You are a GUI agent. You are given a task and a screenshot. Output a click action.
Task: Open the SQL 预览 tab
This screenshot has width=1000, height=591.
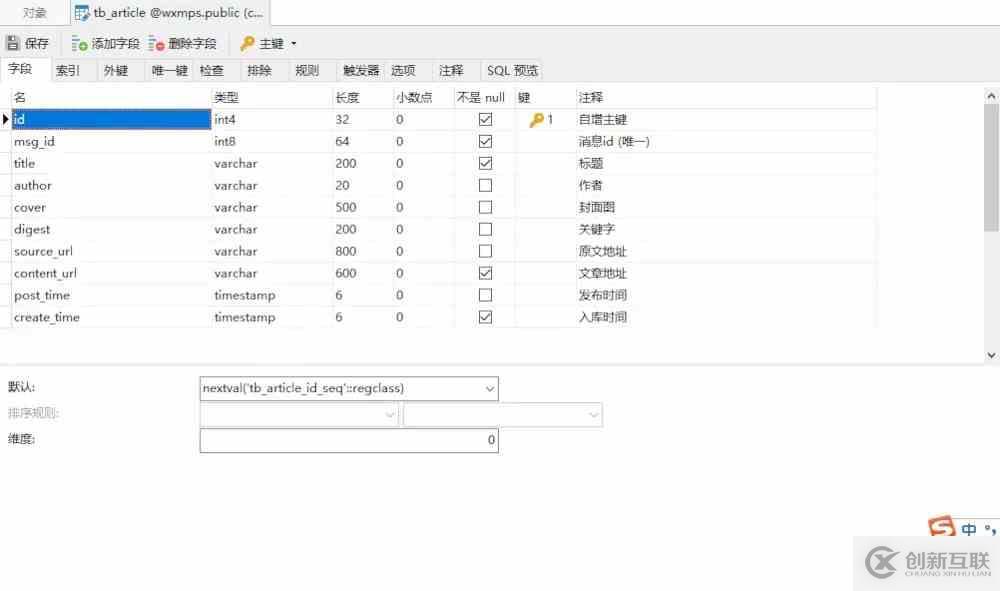pyautogui.click(x=512, y=70)
